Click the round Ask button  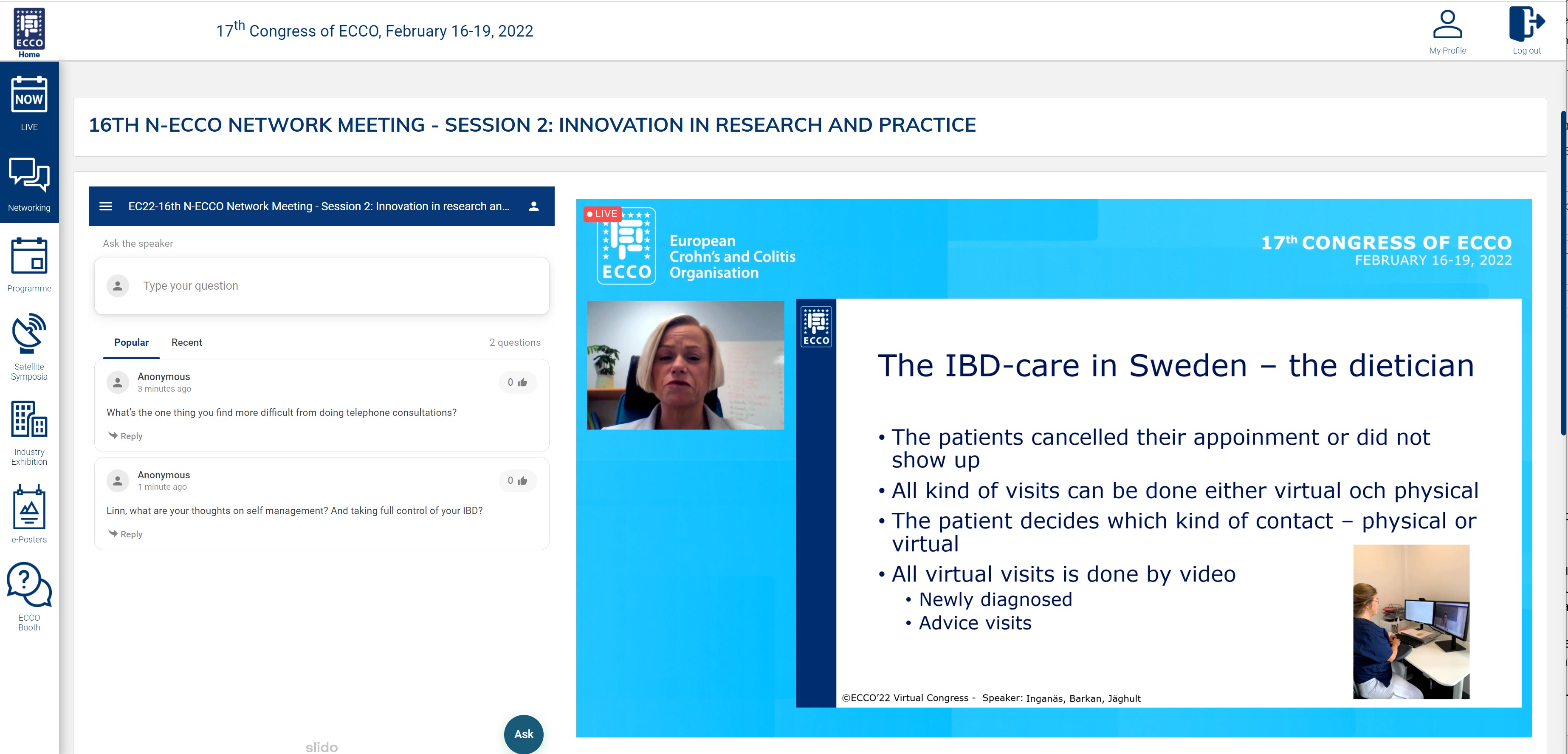click(524, 734)
